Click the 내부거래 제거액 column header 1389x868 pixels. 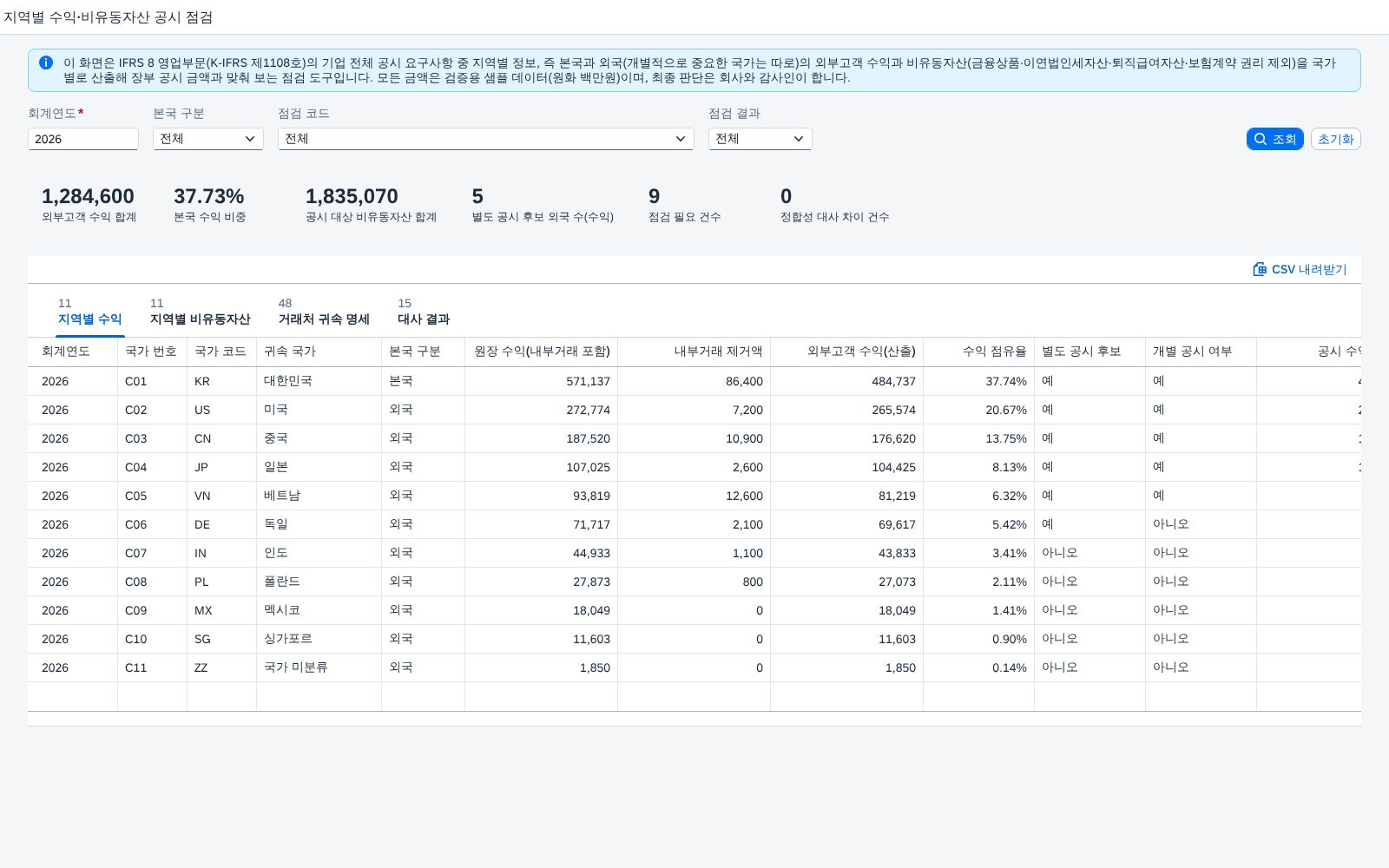(x=694, y=352)
